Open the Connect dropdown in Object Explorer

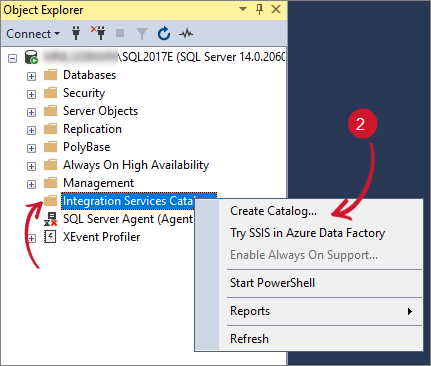[33, 34]
